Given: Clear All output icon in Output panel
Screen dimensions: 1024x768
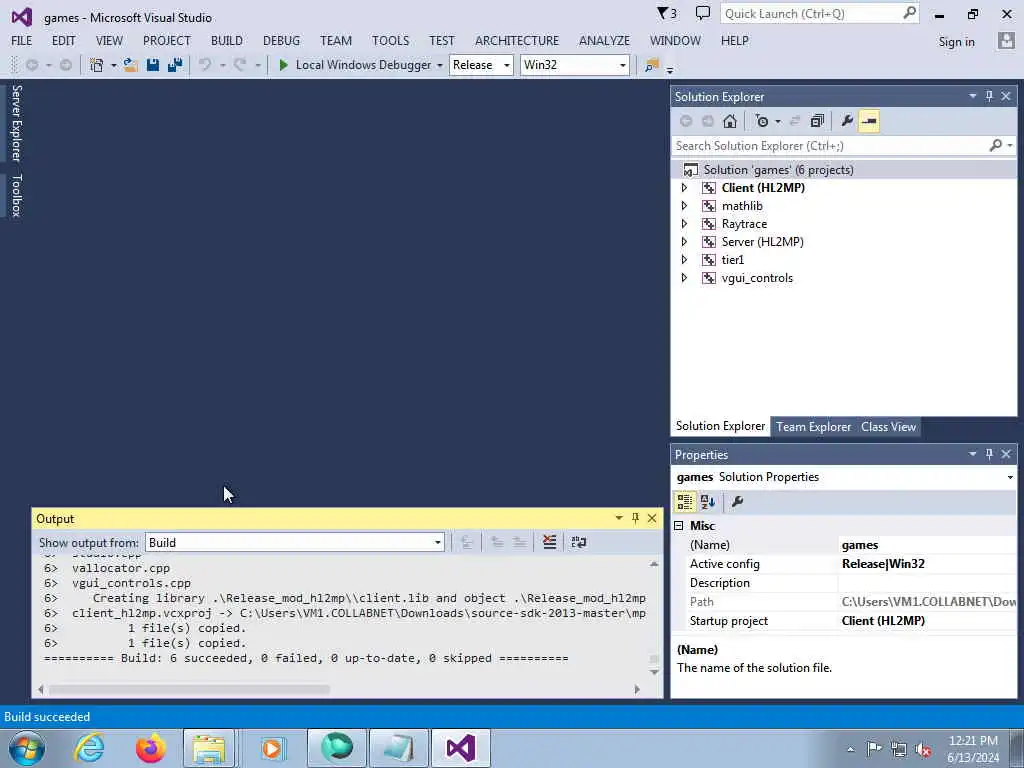Looking at the screenshot, I should pyautogui.click(x=550, y=542).
